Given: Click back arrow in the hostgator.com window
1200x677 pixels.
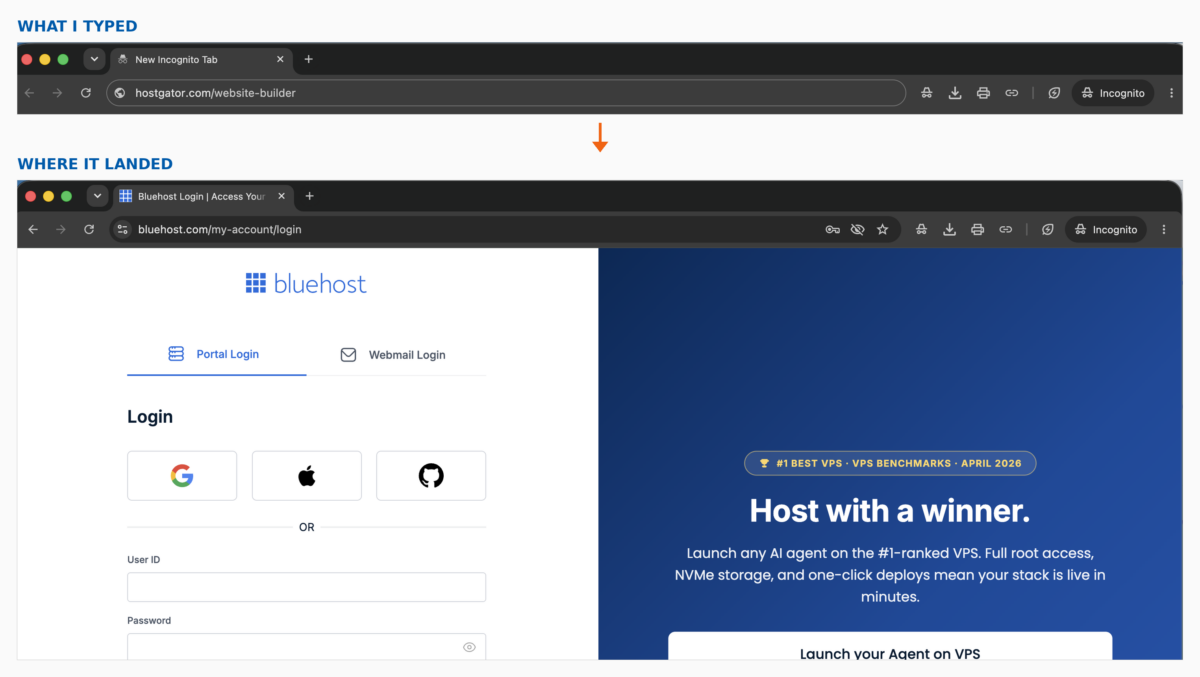Looking at the screenshot, I should 29,93.
